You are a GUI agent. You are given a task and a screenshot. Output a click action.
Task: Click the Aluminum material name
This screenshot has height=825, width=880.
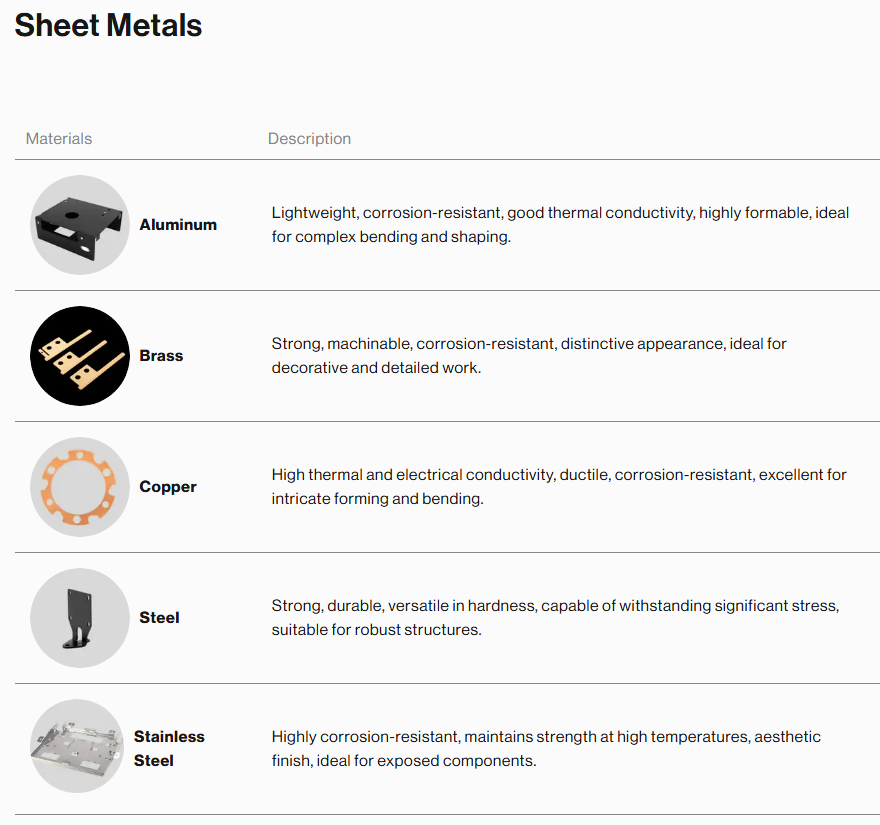tap(178, 225)
